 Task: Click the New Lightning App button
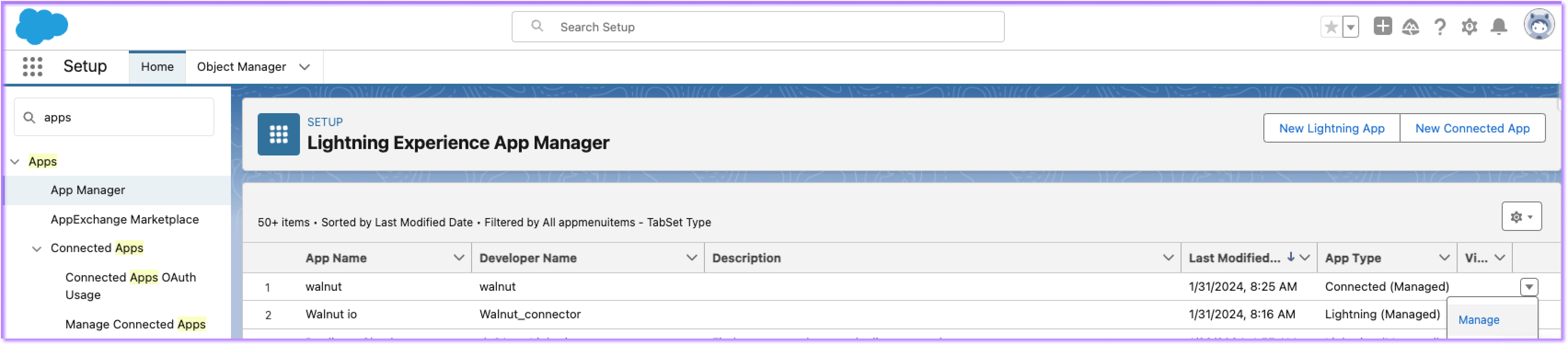pyautogui.click(x=1331, y=128)
